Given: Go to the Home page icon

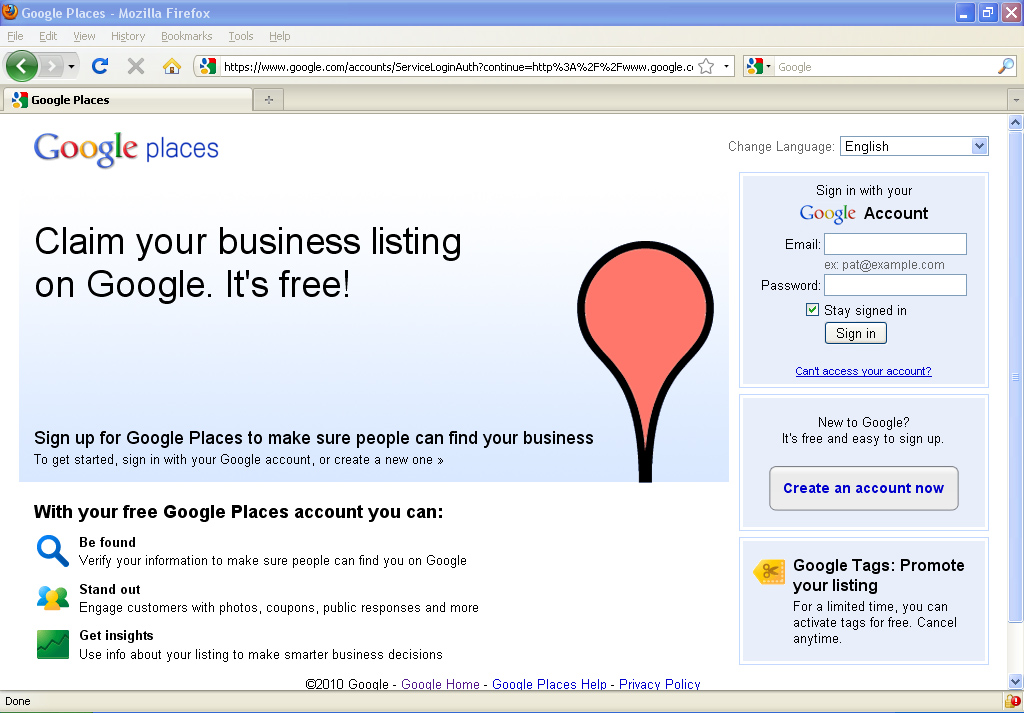Looking at the screenshot, I should (172, 66).
